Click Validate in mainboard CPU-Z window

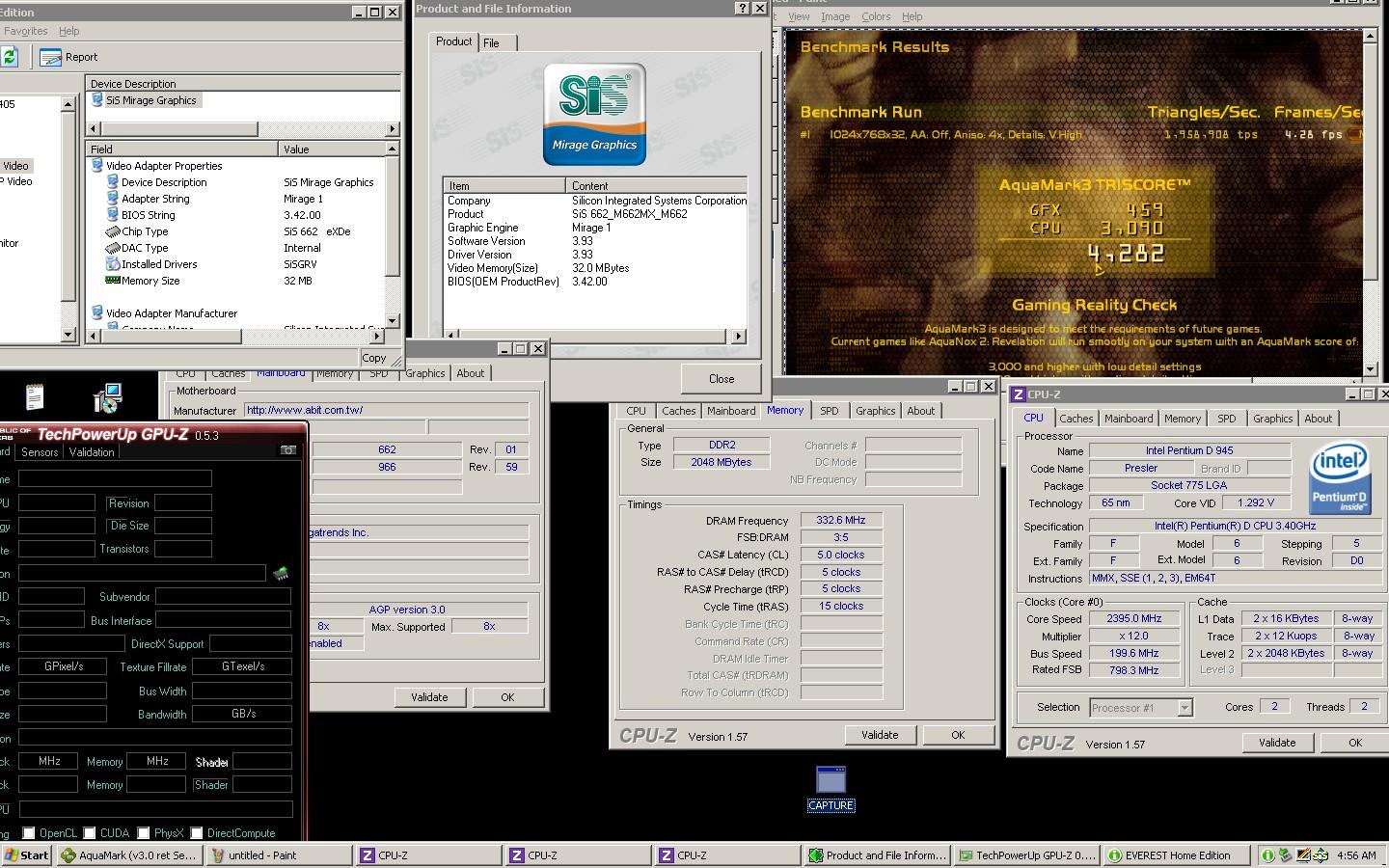click(429, 697)
